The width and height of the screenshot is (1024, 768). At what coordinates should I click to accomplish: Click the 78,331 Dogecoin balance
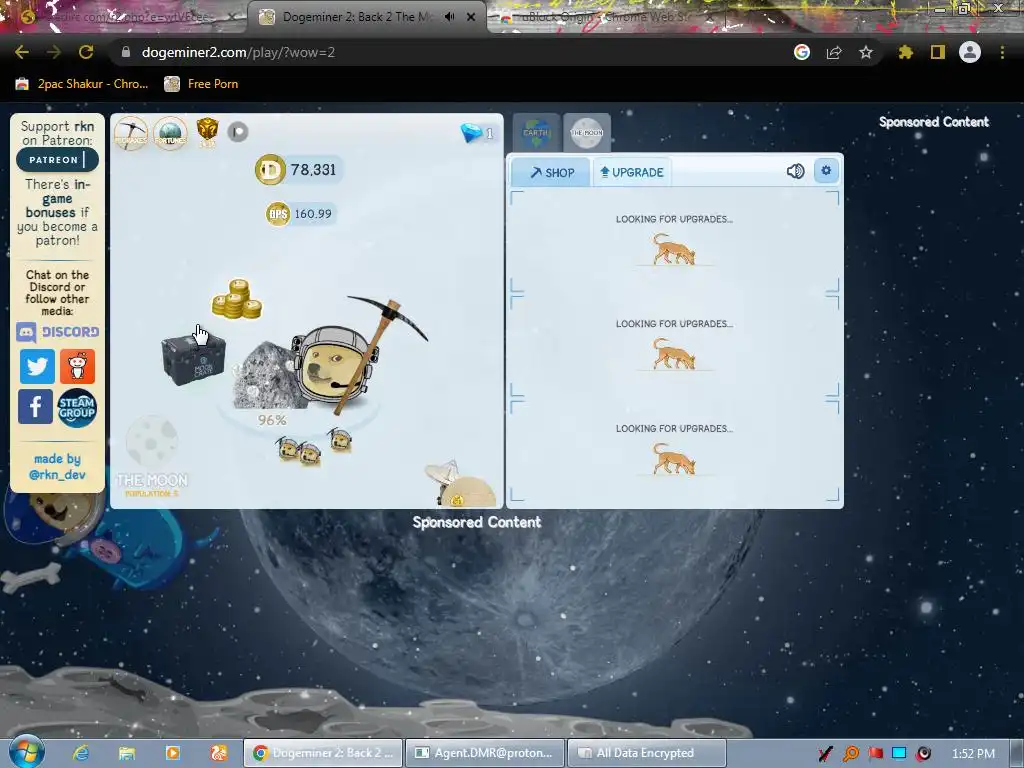[313, 170]
